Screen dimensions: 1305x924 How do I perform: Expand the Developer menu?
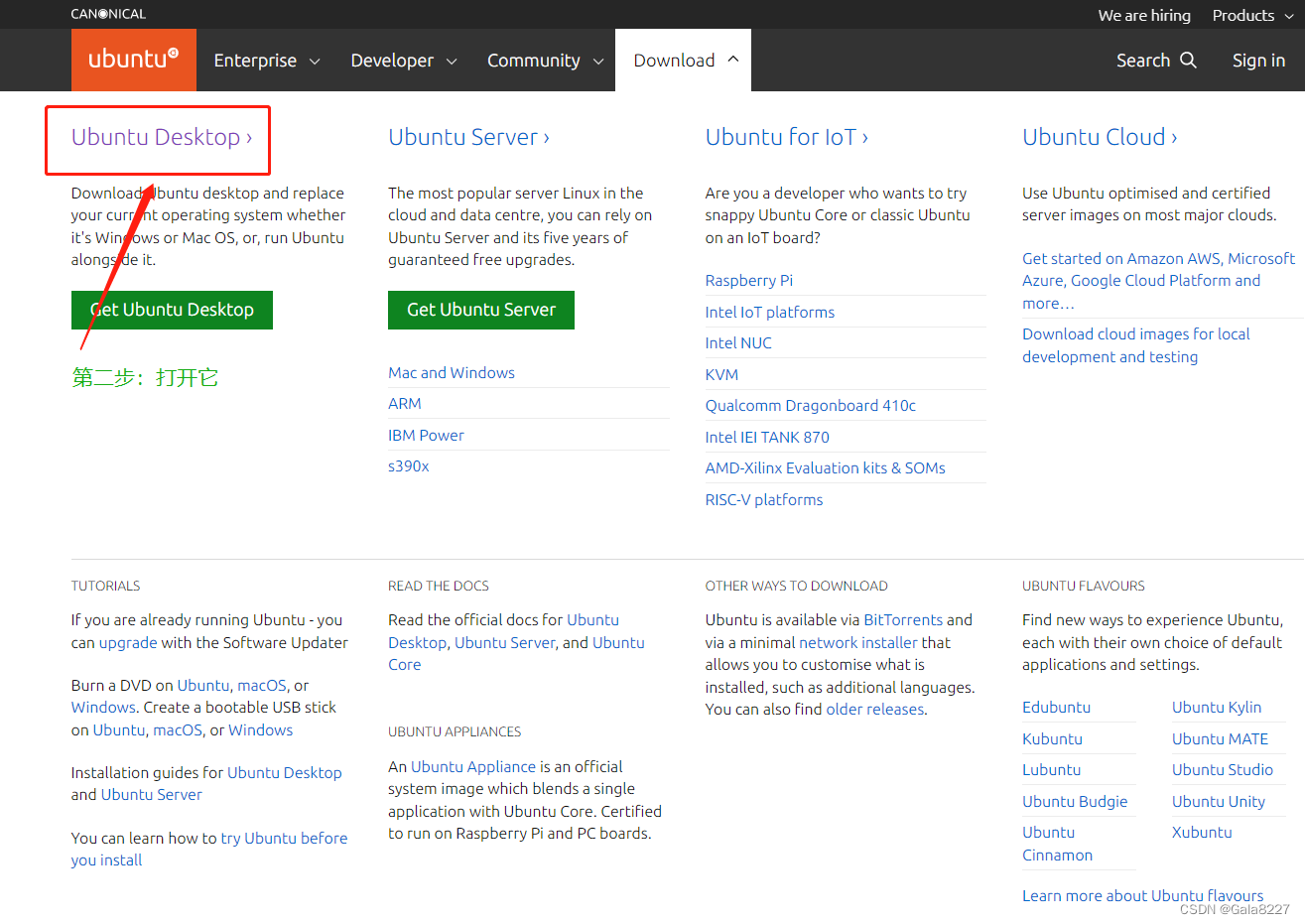404,61
